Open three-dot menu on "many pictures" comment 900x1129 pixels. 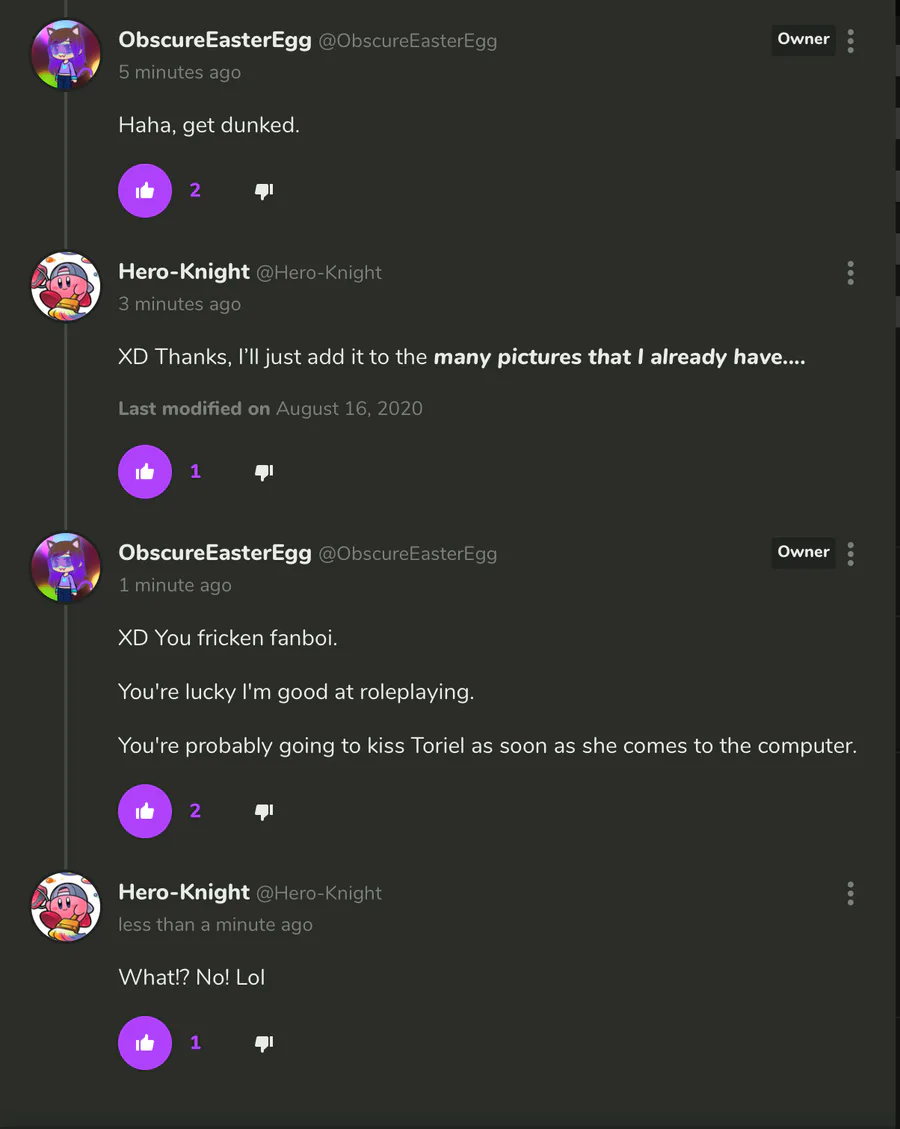pos(850,273)
